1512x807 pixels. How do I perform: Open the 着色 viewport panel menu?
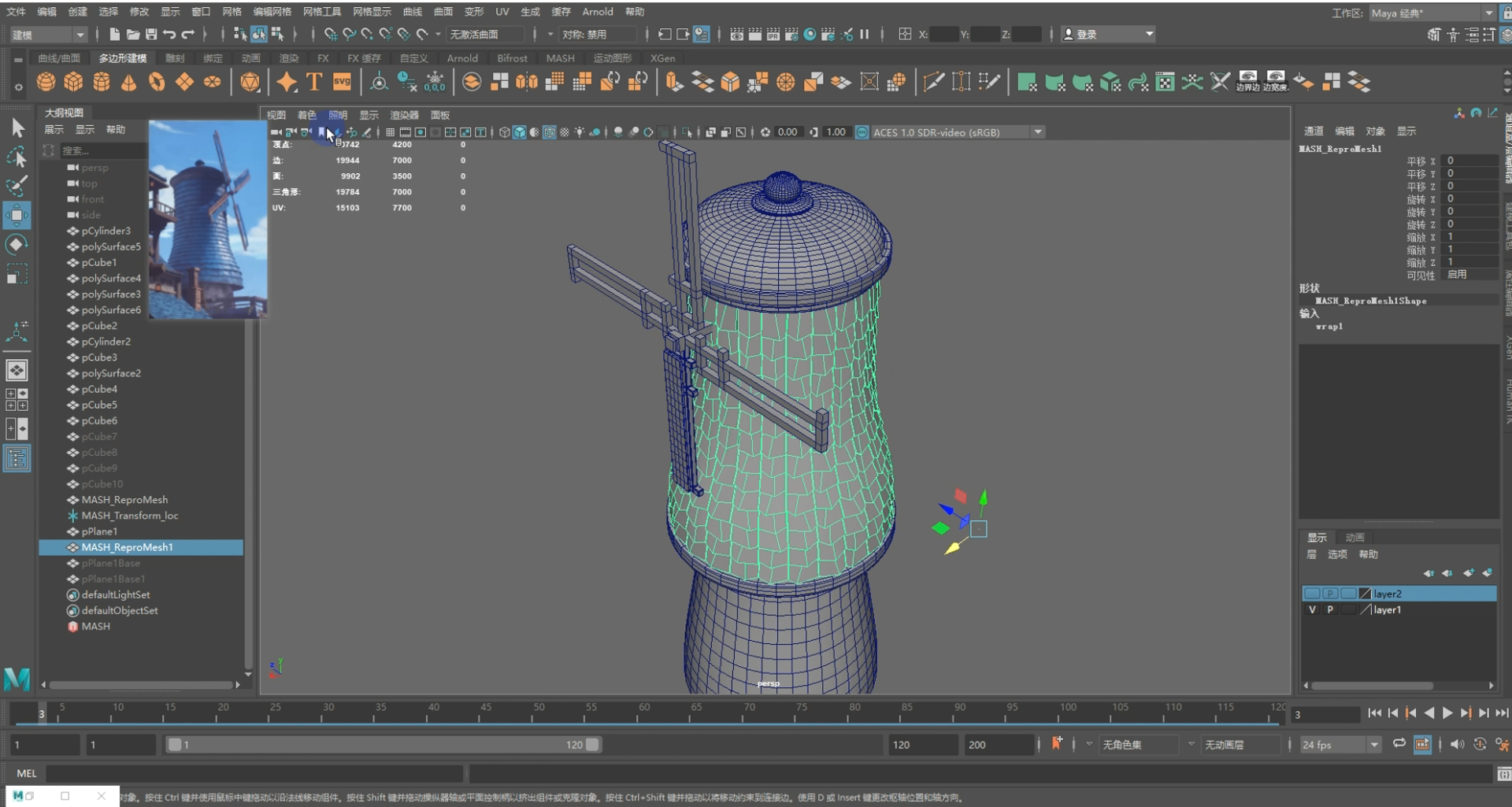(x=306, y=115)
